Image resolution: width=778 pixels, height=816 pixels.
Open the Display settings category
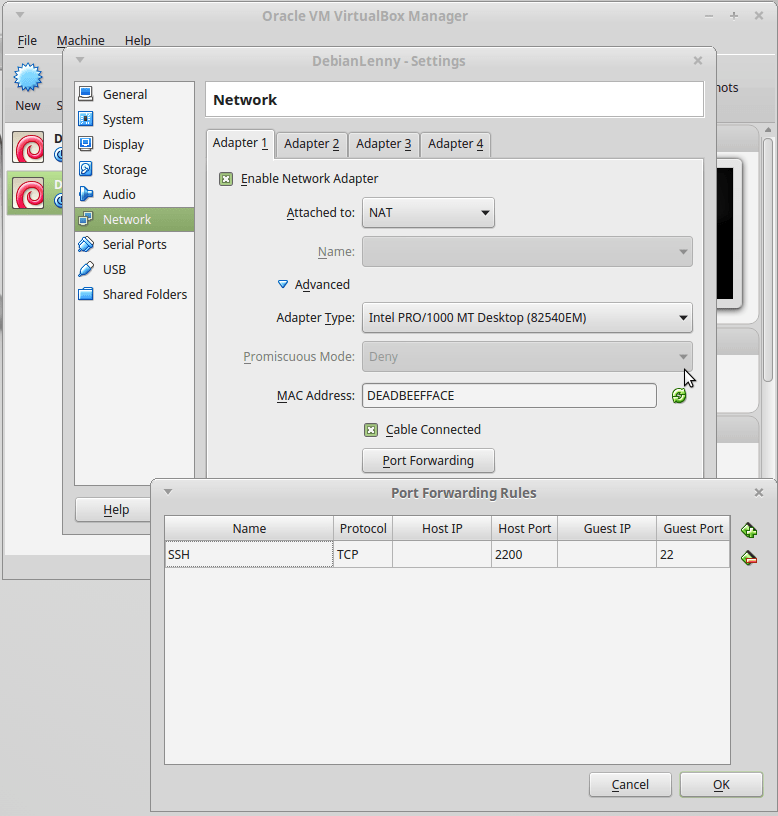134,144
